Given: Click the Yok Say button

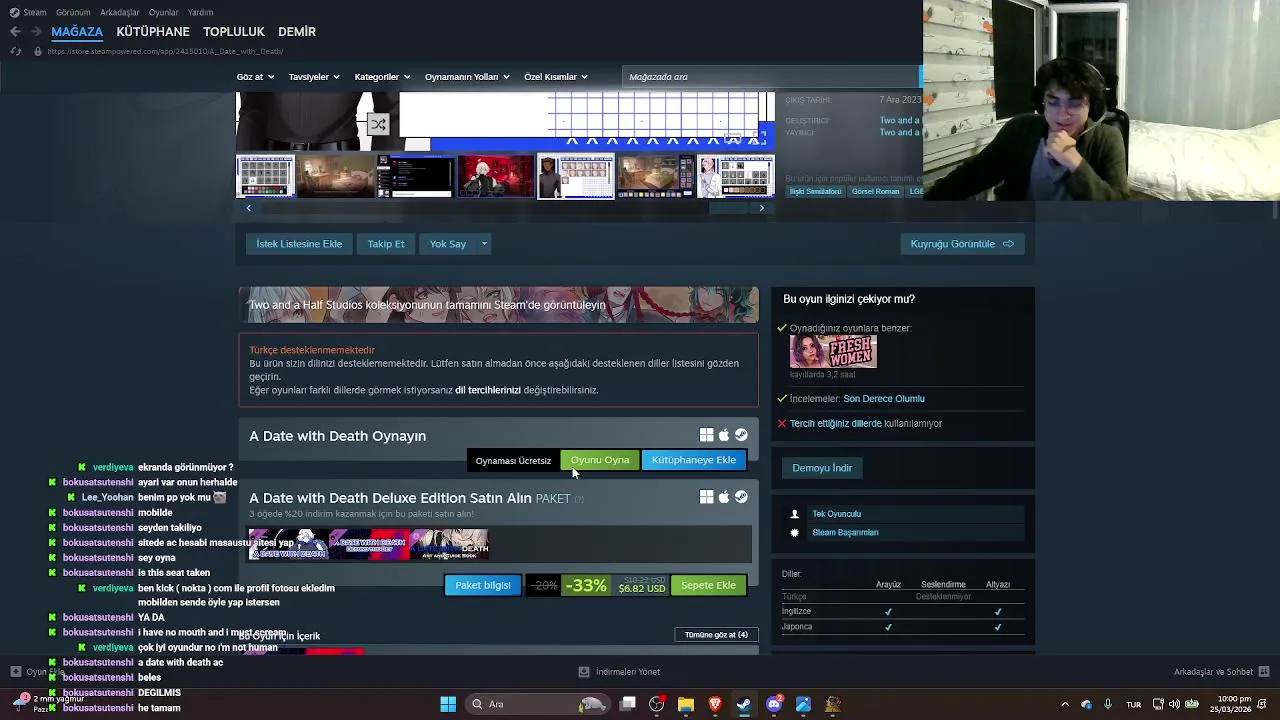Looking at the screenshot, I should [448, 244].
